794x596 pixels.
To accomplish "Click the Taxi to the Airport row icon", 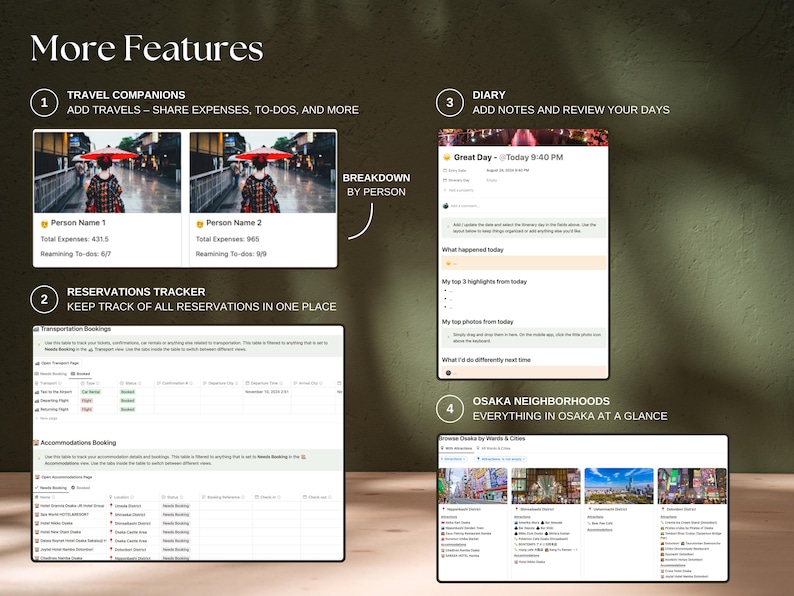I will (x=37, y=392).
